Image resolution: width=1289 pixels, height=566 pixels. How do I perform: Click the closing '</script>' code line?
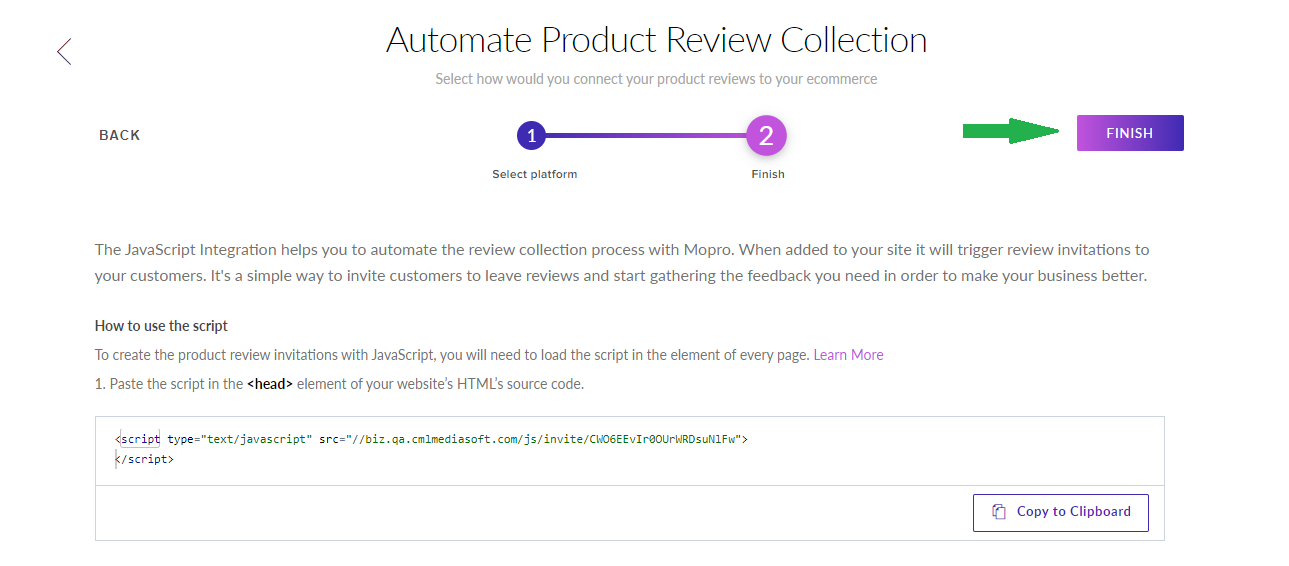[145, 459]
